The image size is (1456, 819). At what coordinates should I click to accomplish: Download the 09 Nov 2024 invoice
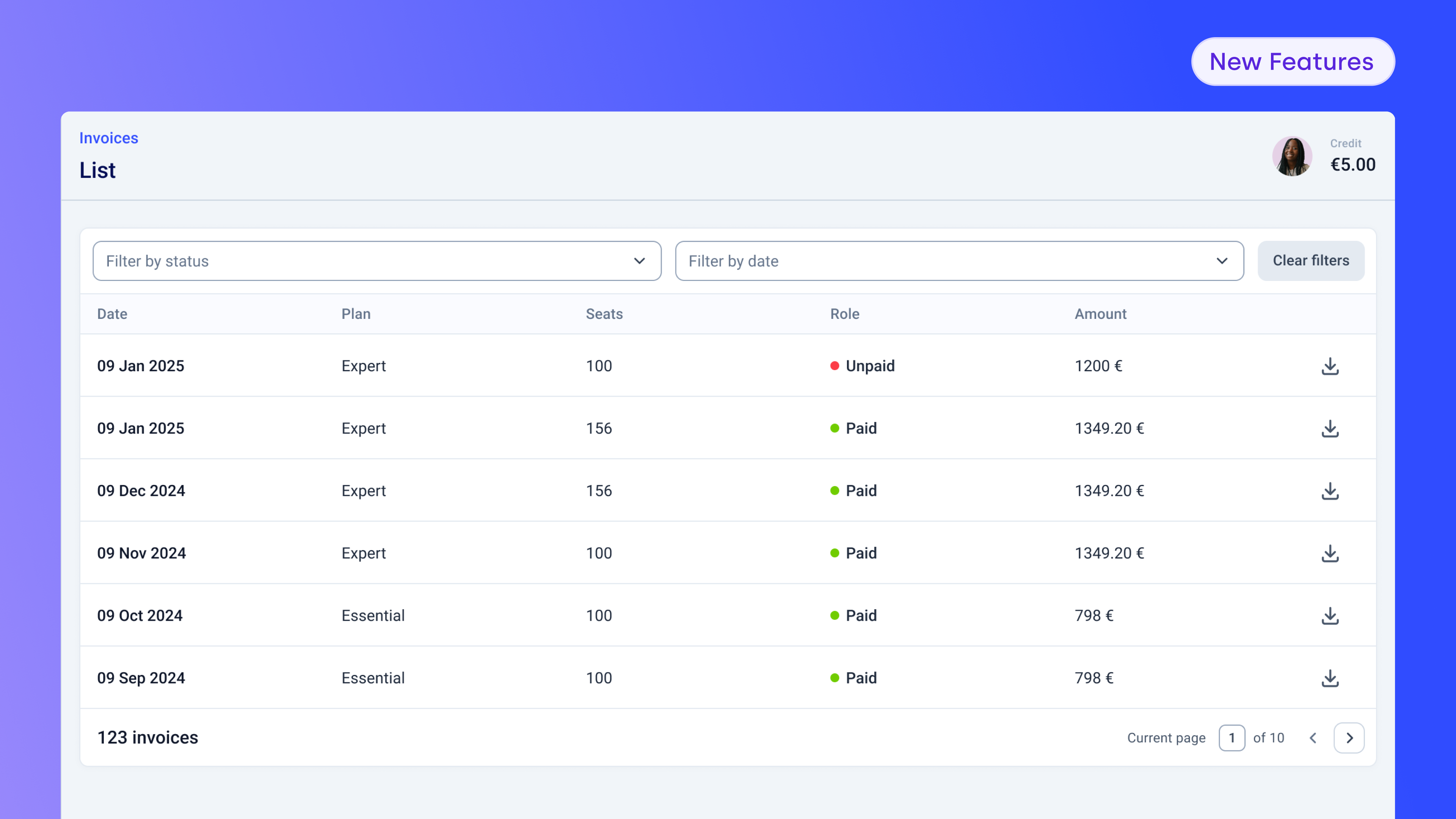click(1330, 553)
